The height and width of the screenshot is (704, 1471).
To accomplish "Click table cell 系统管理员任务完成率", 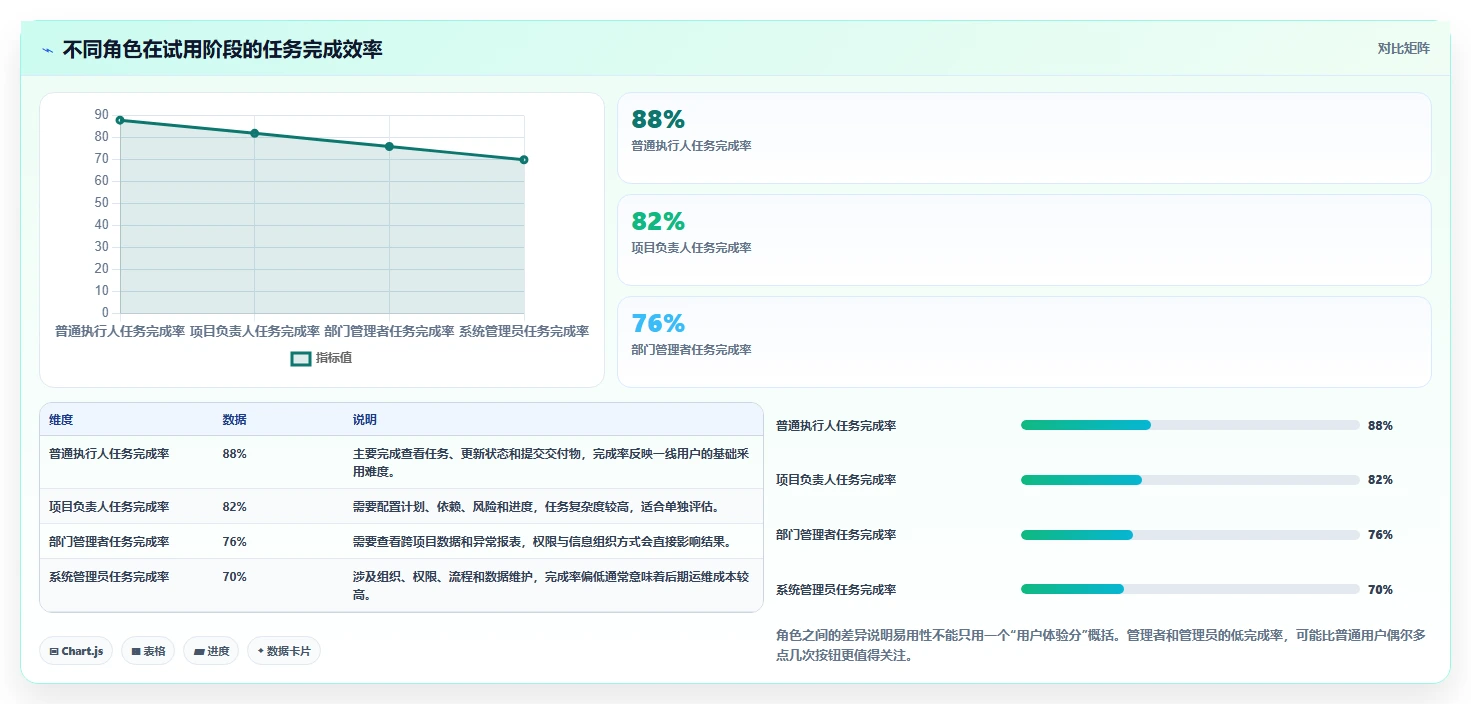I will tap(109, 577).
